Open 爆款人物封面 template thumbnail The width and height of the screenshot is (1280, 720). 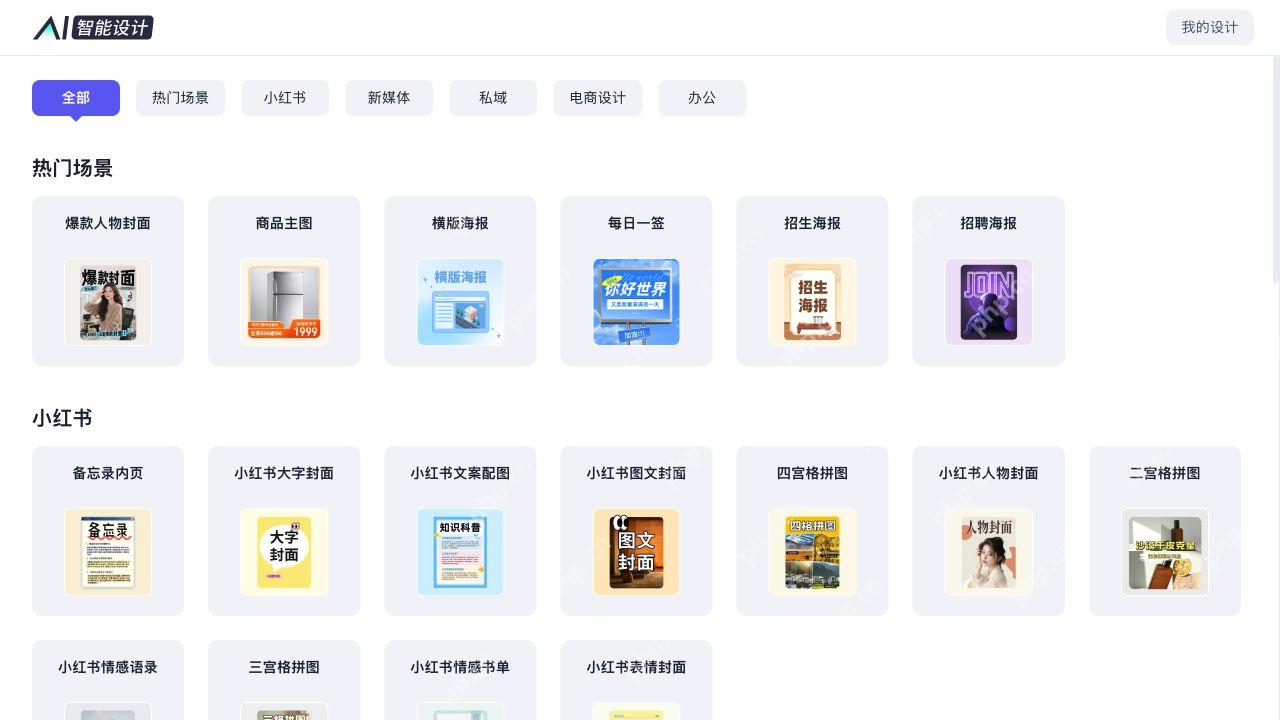(x=108, y=302)
